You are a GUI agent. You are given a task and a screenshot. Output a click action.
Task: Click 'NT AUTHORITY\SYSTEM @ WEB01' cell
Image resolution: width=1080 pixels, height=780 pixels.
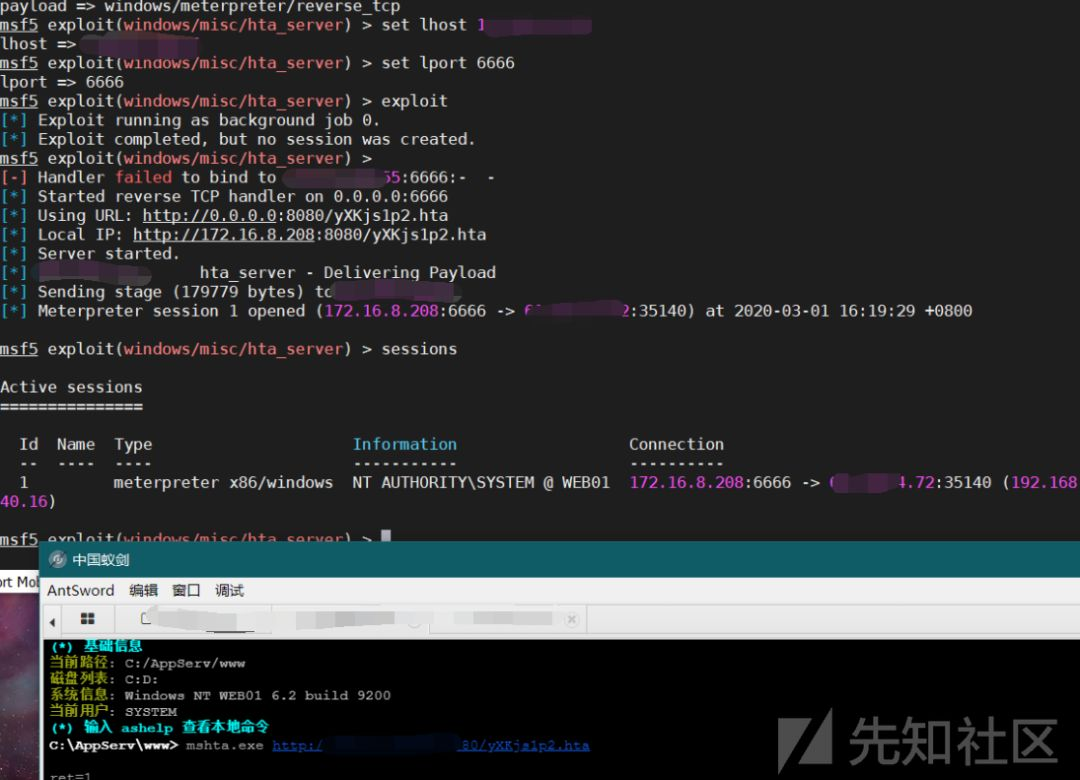(481, 482)
